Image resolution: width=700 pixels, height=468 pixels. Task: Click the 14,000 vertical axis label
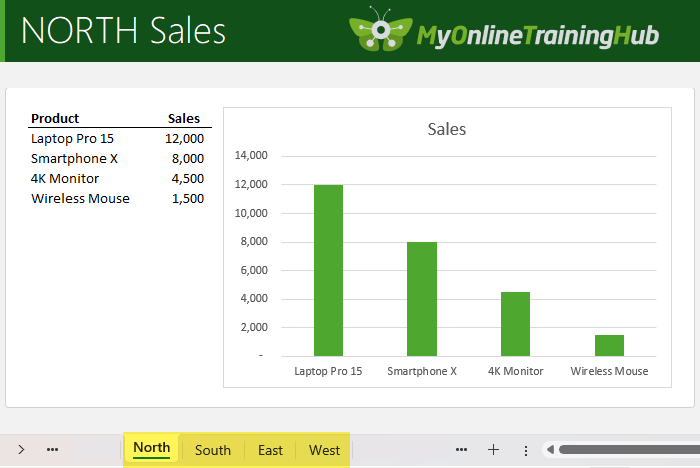pos(251,155)
